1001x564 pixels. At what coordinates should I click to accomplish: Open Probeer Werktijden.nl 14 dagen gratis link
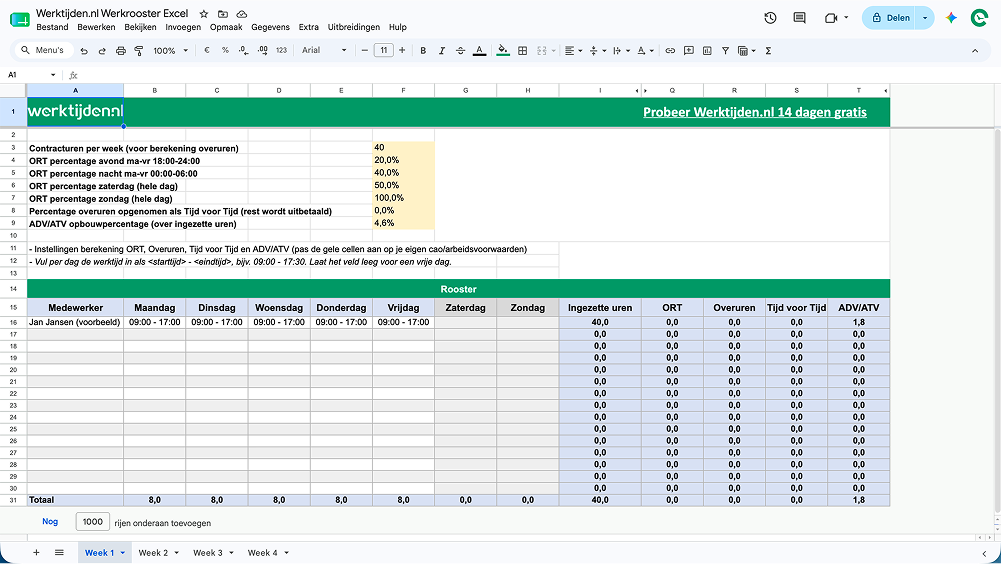click(x=755, y=112)
